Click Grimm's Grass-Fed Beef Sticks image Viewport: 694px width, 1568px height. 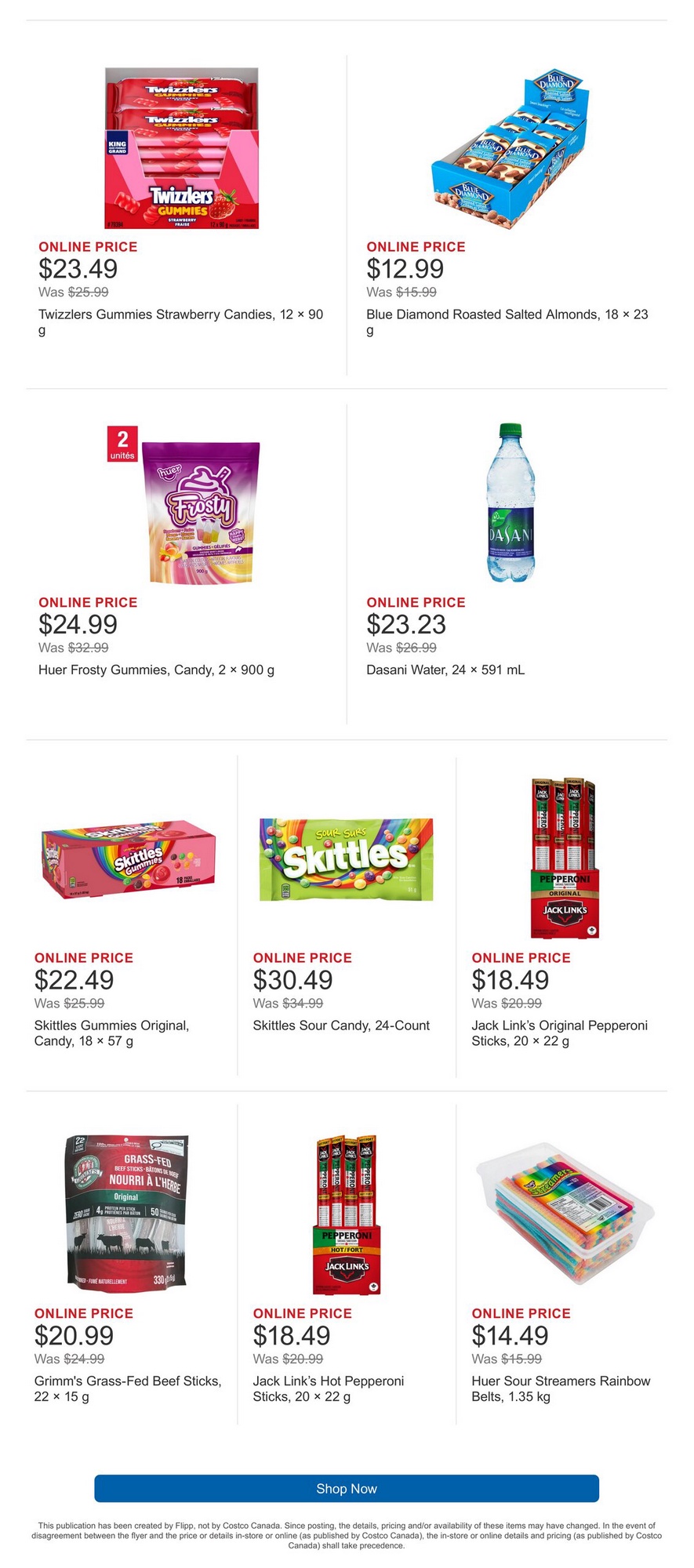pos(128,1214)
